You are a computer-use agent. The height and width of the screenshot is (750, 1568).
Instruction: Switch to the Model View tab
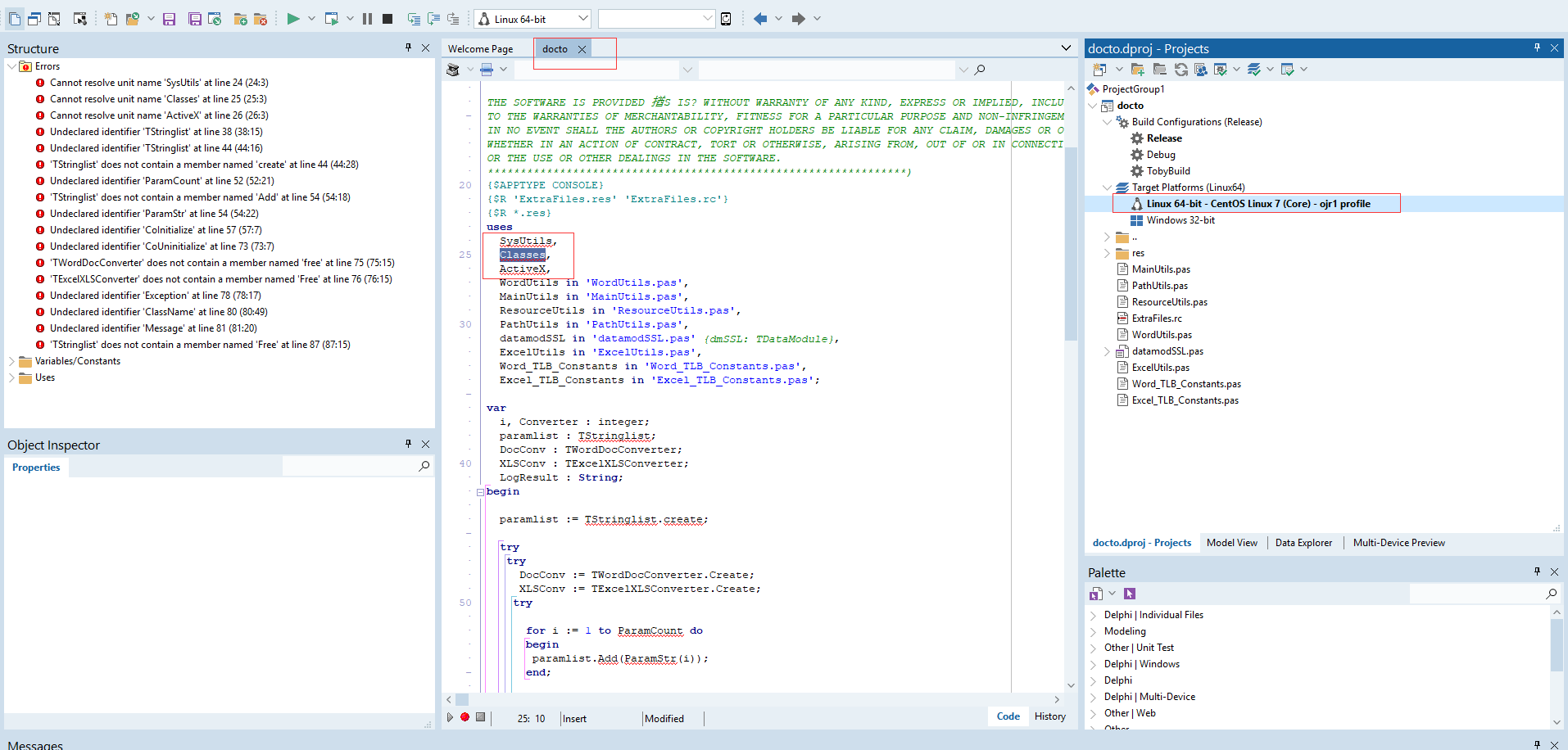[x=1232, y=542]
